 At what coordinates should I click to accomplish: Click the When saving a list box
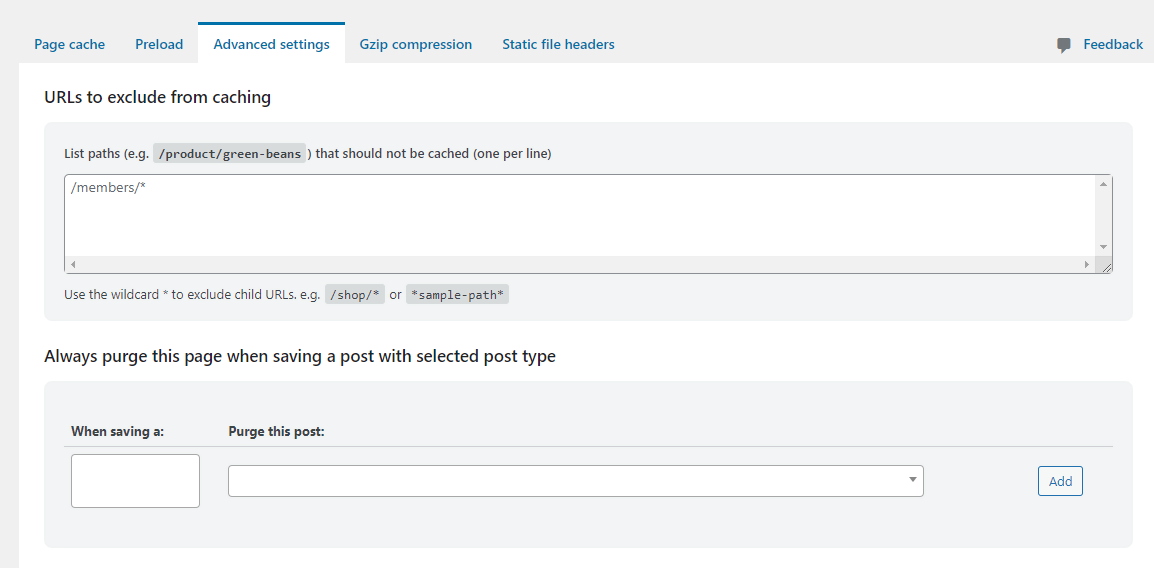pos(135,481)
